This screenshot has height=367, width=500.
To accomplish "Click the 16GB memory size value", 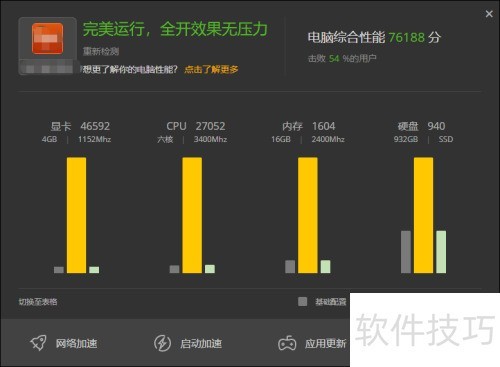I will pos(281,139).
